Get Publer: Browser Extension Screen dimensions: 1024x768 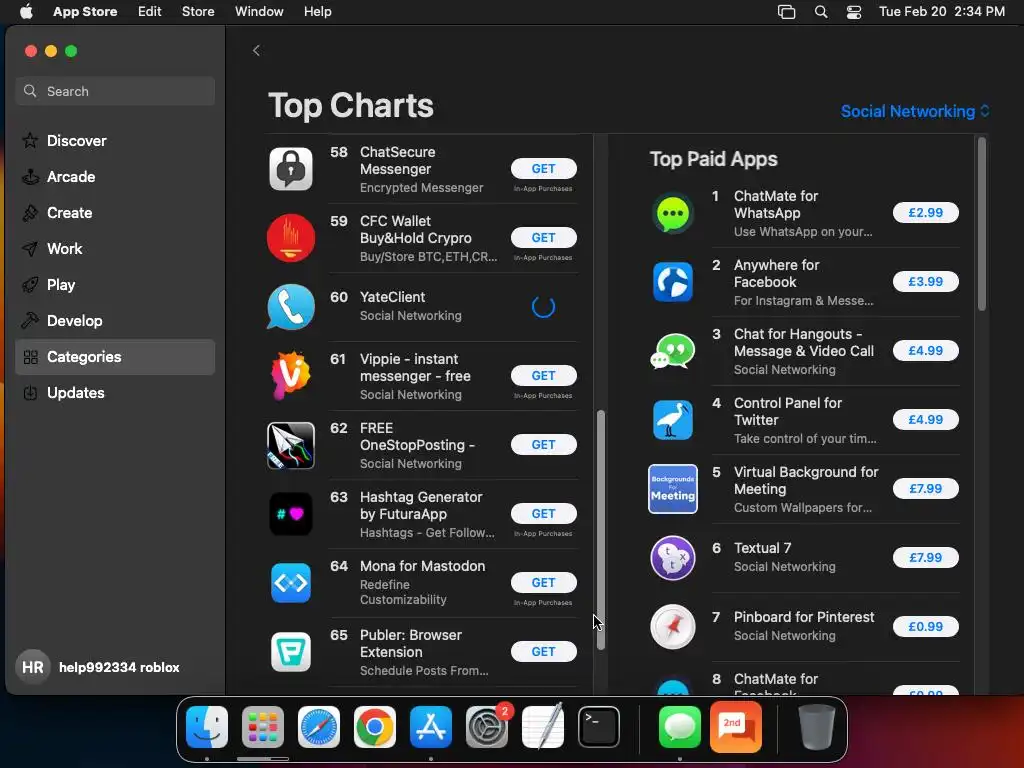tap(543, 652)
